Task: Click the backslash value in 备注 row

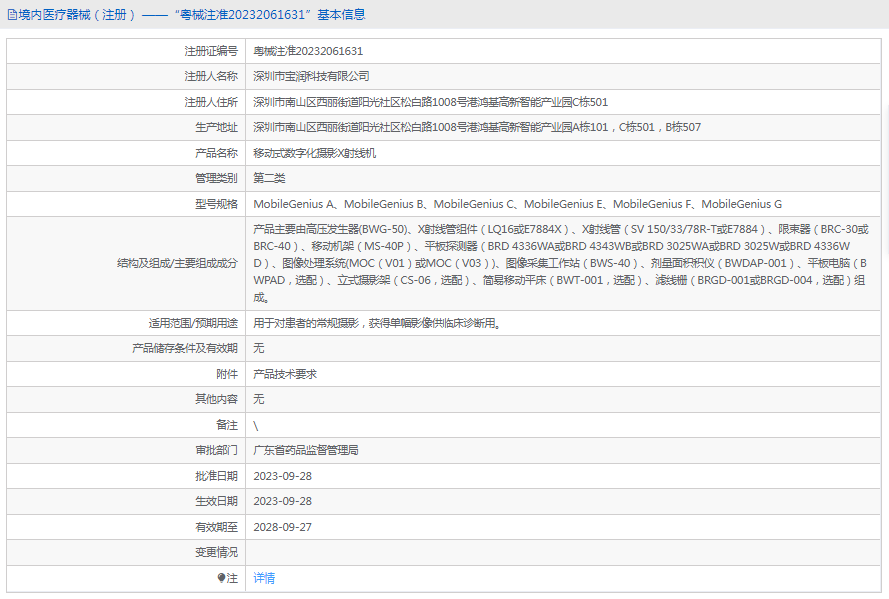Action: (x=256, y=426)
